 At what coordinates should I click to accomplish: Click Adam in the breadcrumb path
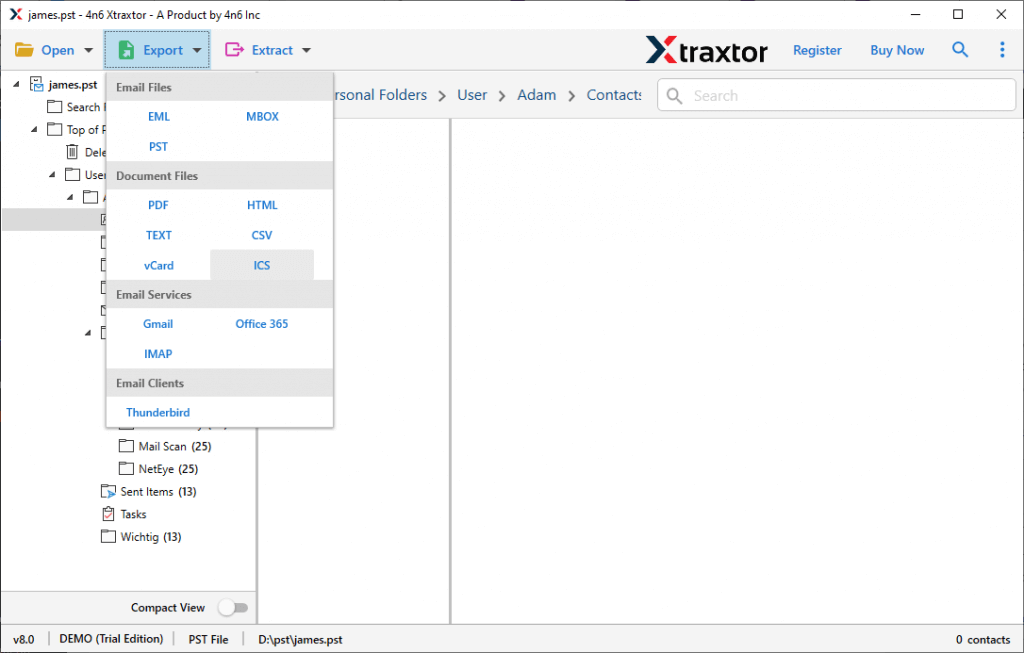536,94
